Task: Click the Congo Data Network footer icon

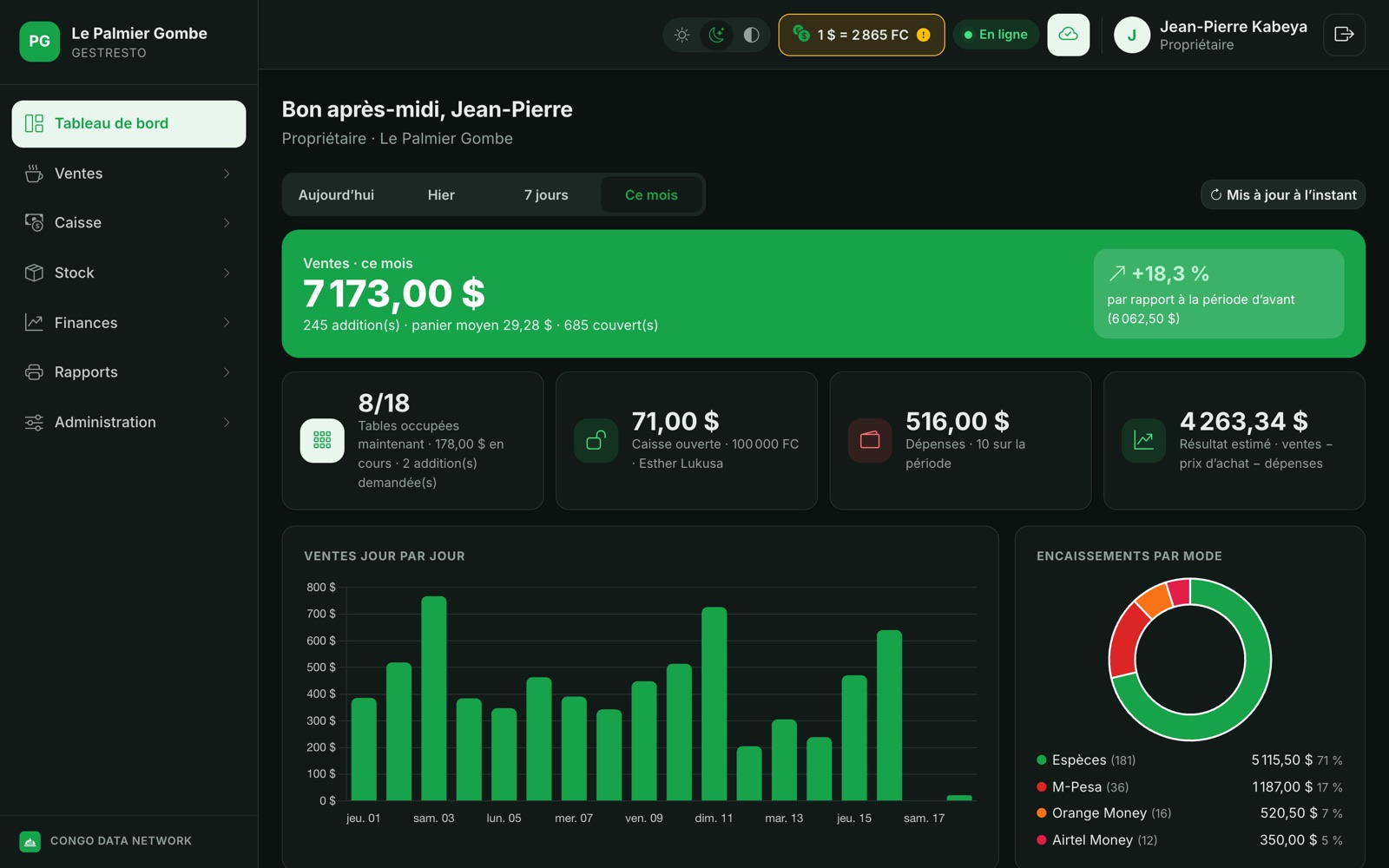Action: point(30,841)
